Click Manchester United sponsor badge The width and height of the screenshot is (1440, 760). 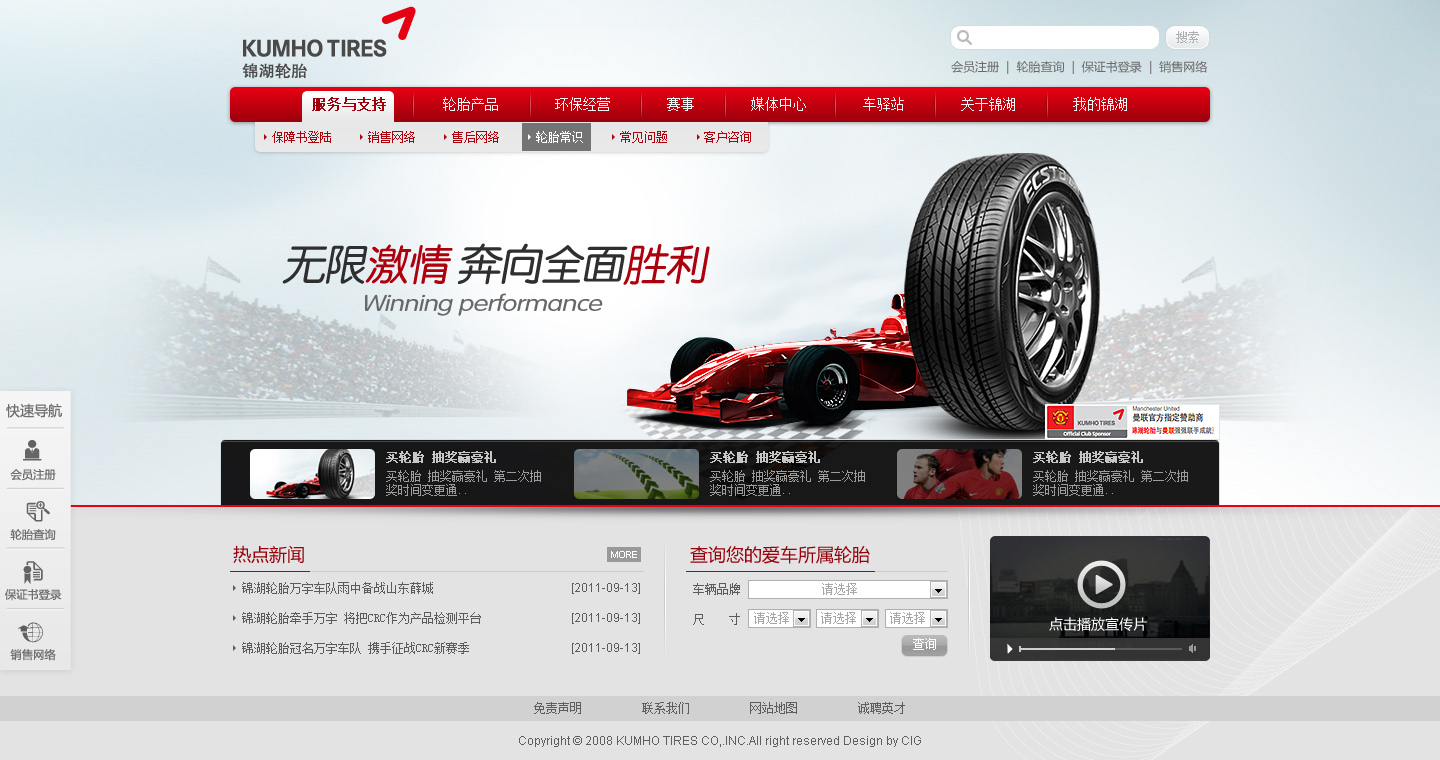[1132, 421]
